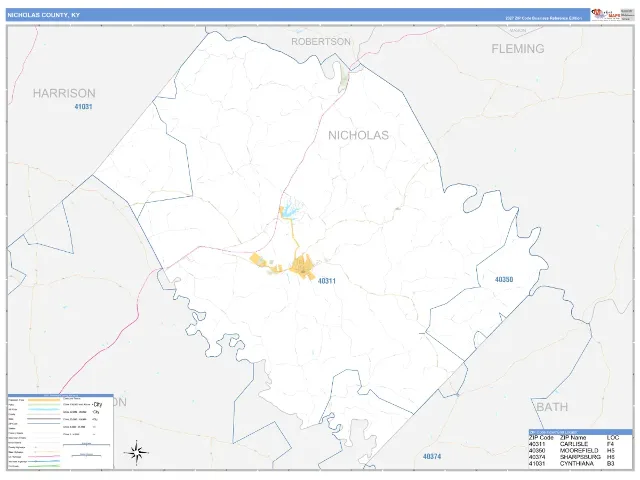640x480 pixels.
Task: Click the largest 'City' sample in legend
Action: [98, 404]
